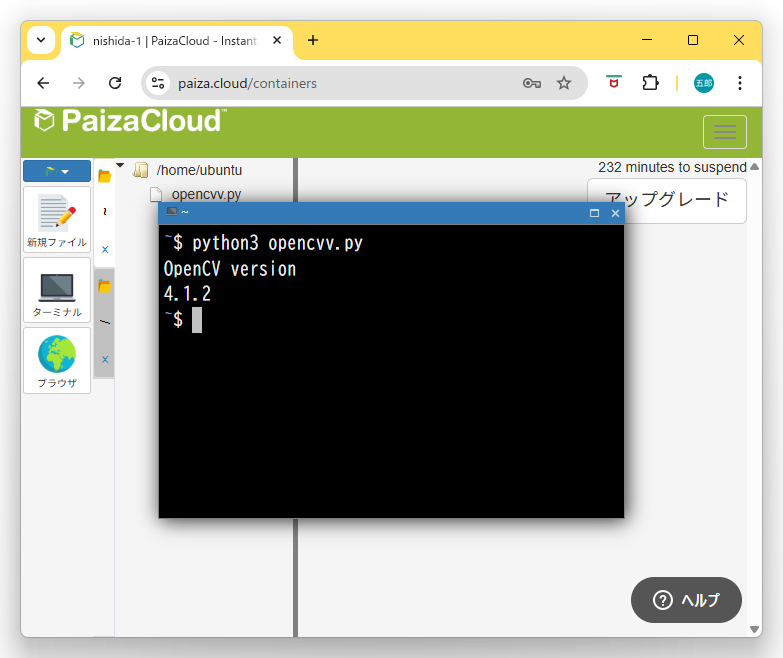
Task: Click the アップグレード upgrade button
Action: click(x=667, y=200)
